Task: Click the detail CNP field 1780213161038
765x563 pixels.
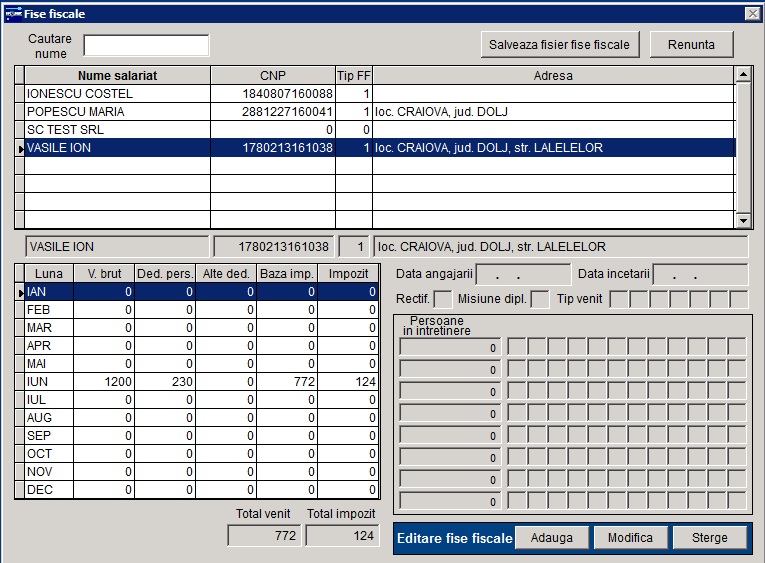Action: 274,247
